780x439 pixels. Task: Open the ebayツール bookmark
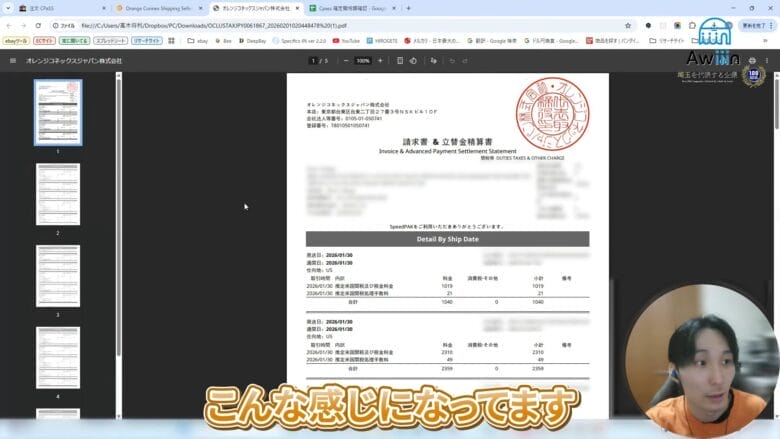point(16,41)
